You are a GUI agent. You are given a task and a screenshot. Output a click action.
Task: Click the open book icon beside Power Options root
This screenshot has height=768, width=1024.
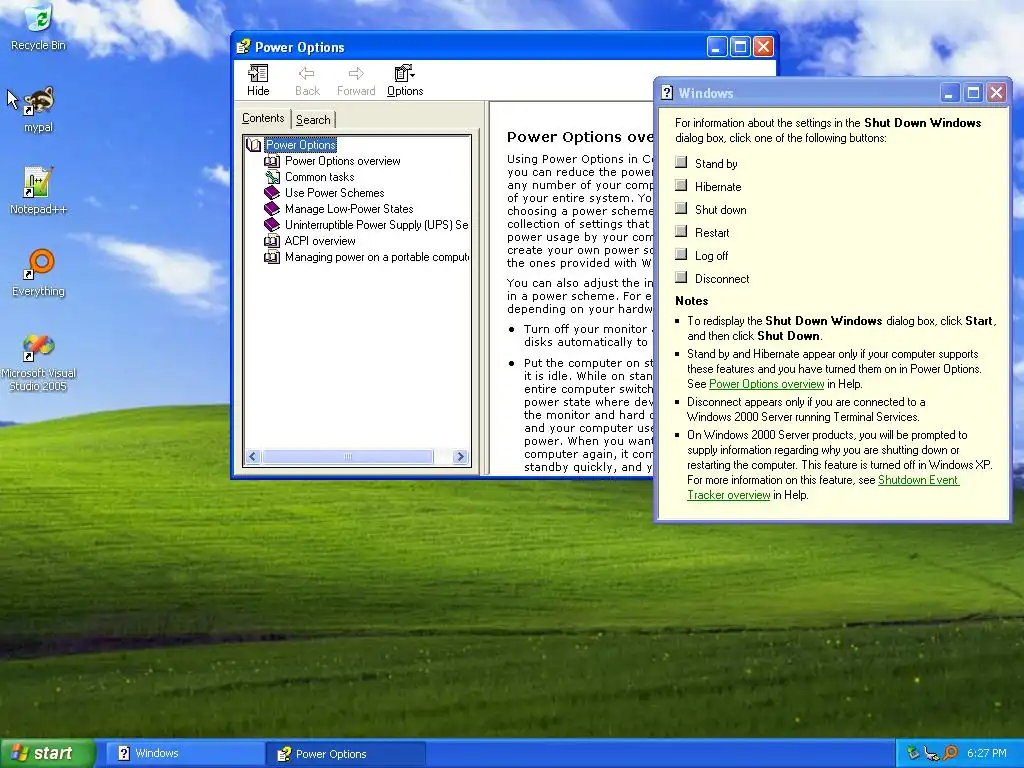click(x=254, y=145)
